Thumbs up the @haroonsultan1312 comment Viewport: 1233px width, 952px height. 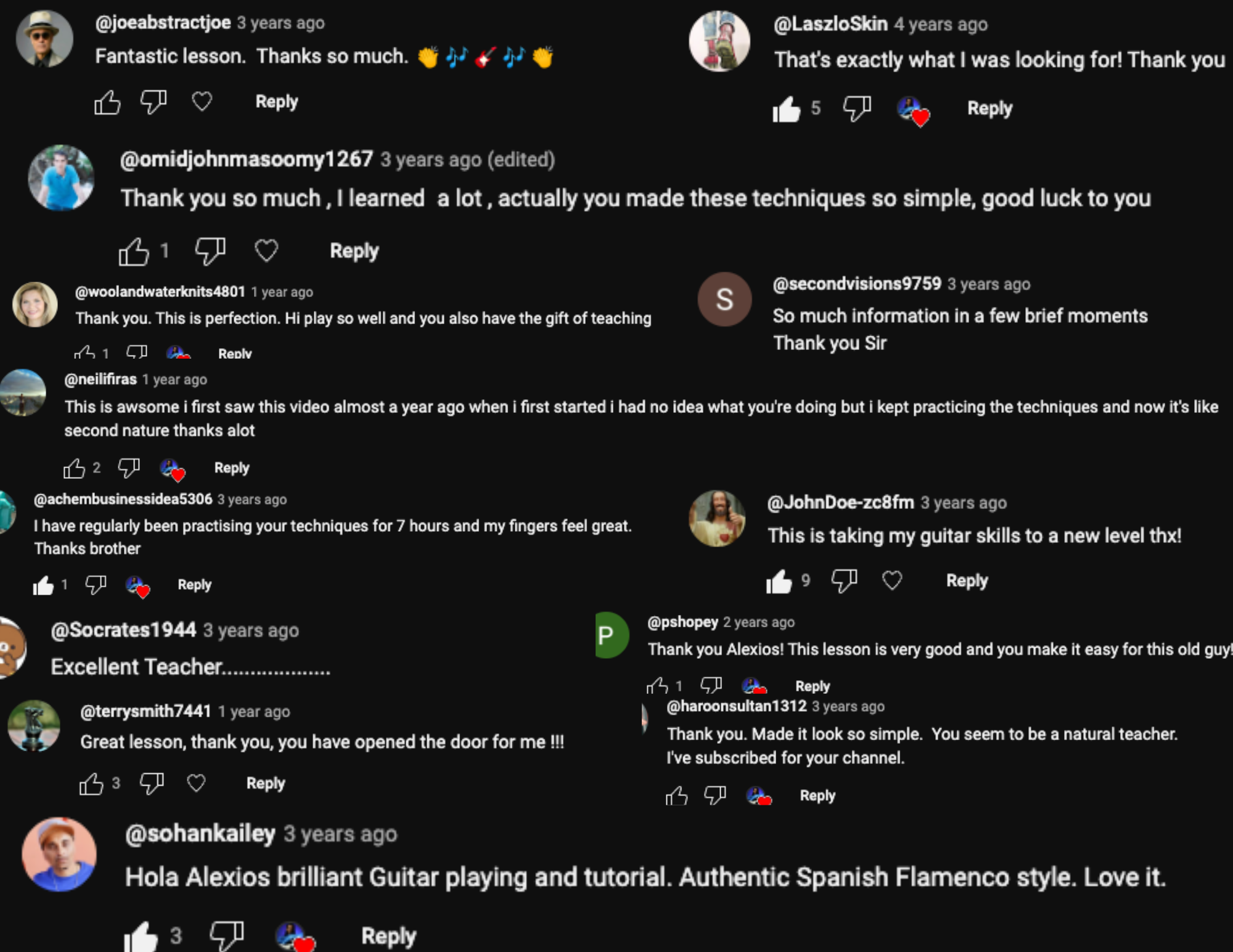point(676,795)
